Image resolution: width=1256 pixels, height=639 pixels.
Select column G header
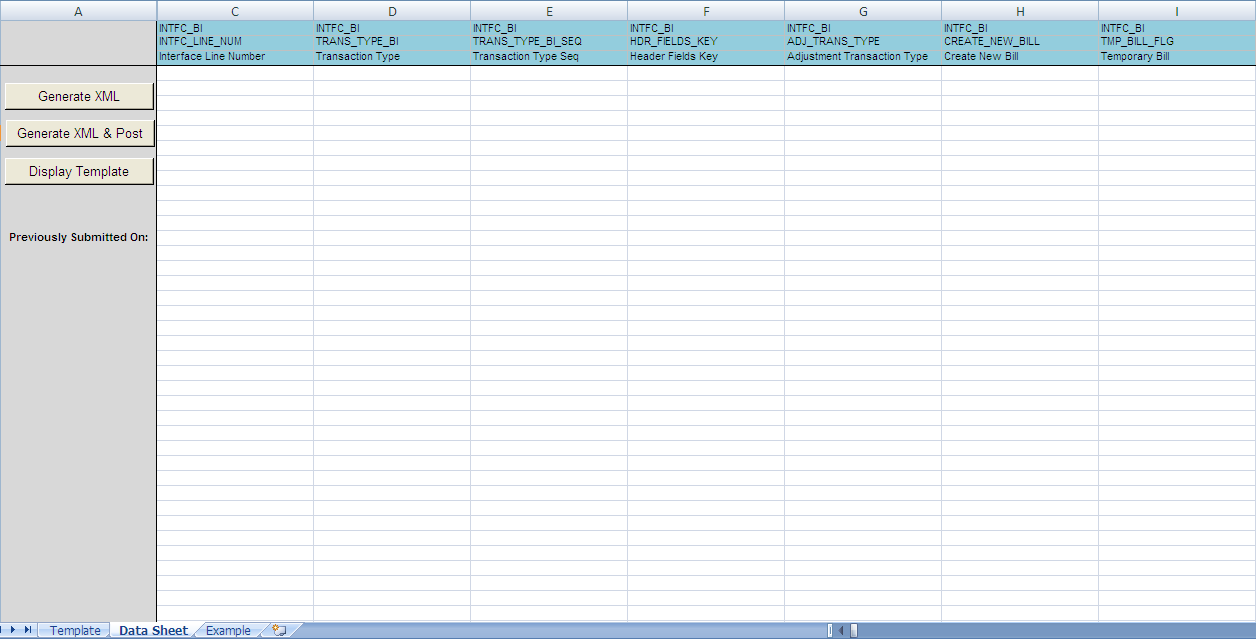[x=863, y=10]
